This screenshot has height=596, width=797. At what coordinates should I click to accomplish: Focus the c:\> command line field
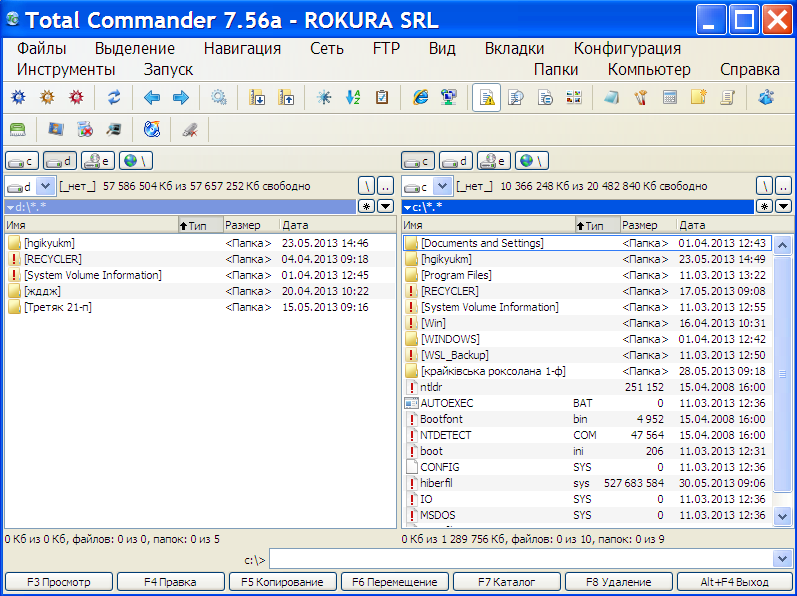coord(522,559)
